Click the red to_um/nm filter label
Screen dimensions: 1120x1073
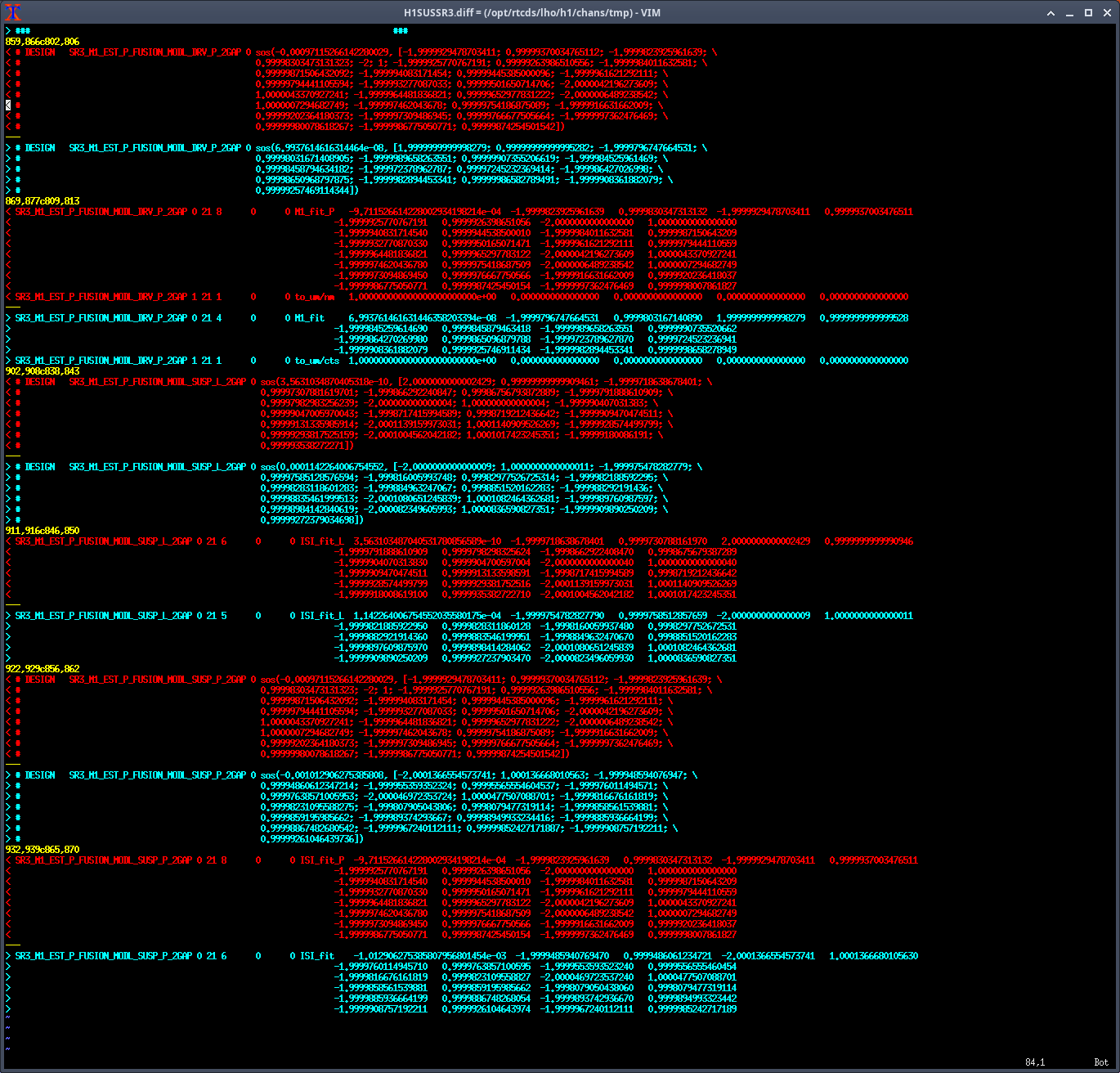click(x=315, y=297)
